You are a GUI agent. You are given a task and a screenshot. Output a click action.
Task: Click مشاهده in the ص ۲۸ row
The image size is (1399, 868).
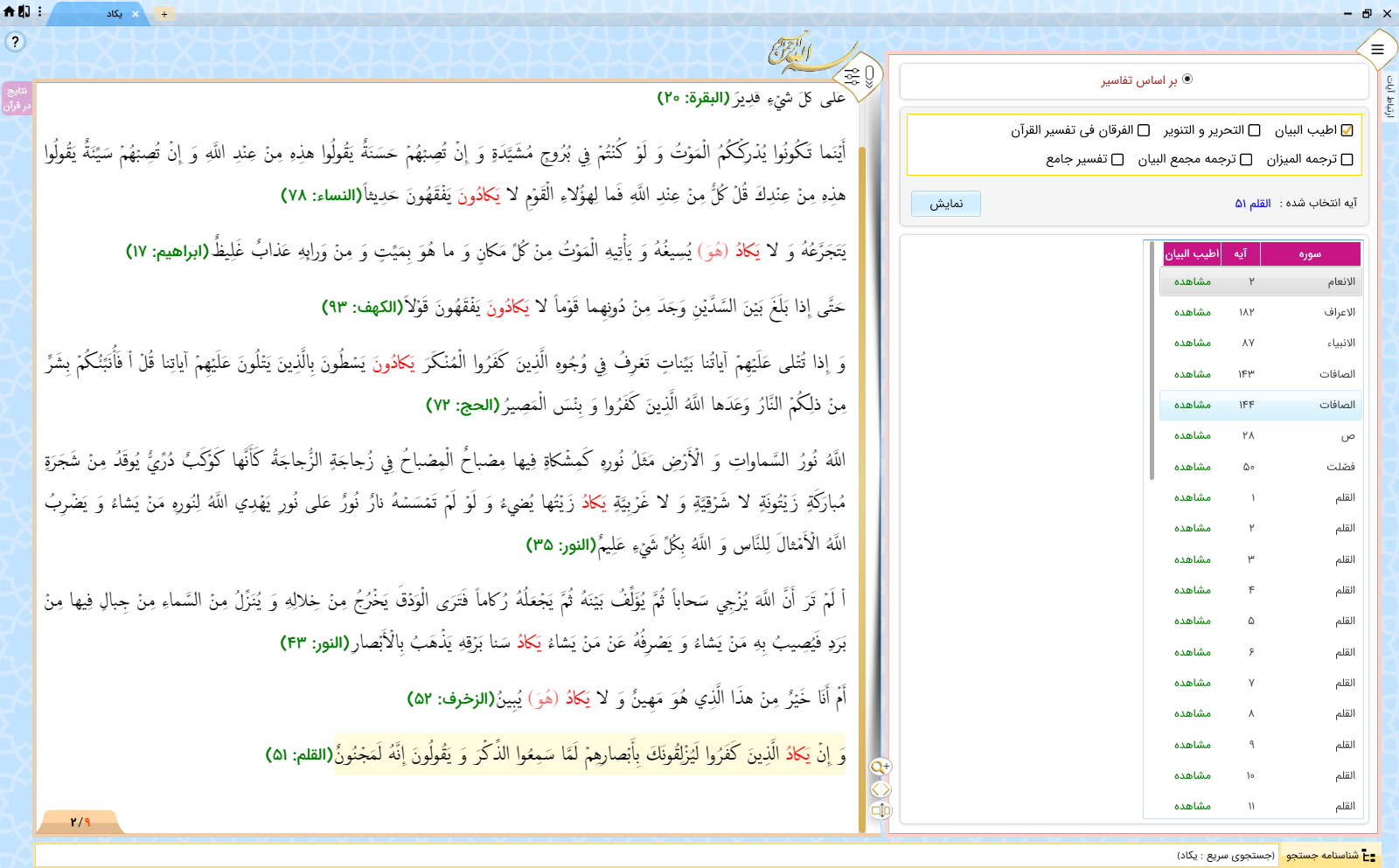pos(1192,435)
